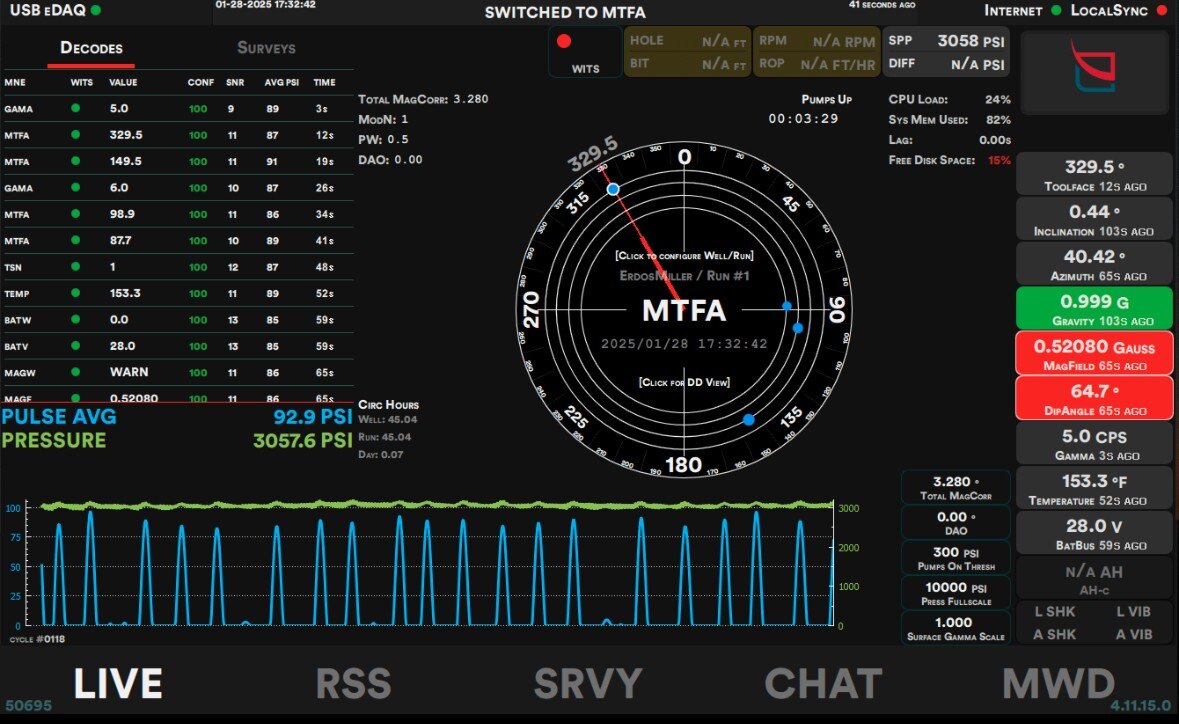Select the TEMP 153.3 decode row
Screen dimensions: 1179x724
pos(177,293)
